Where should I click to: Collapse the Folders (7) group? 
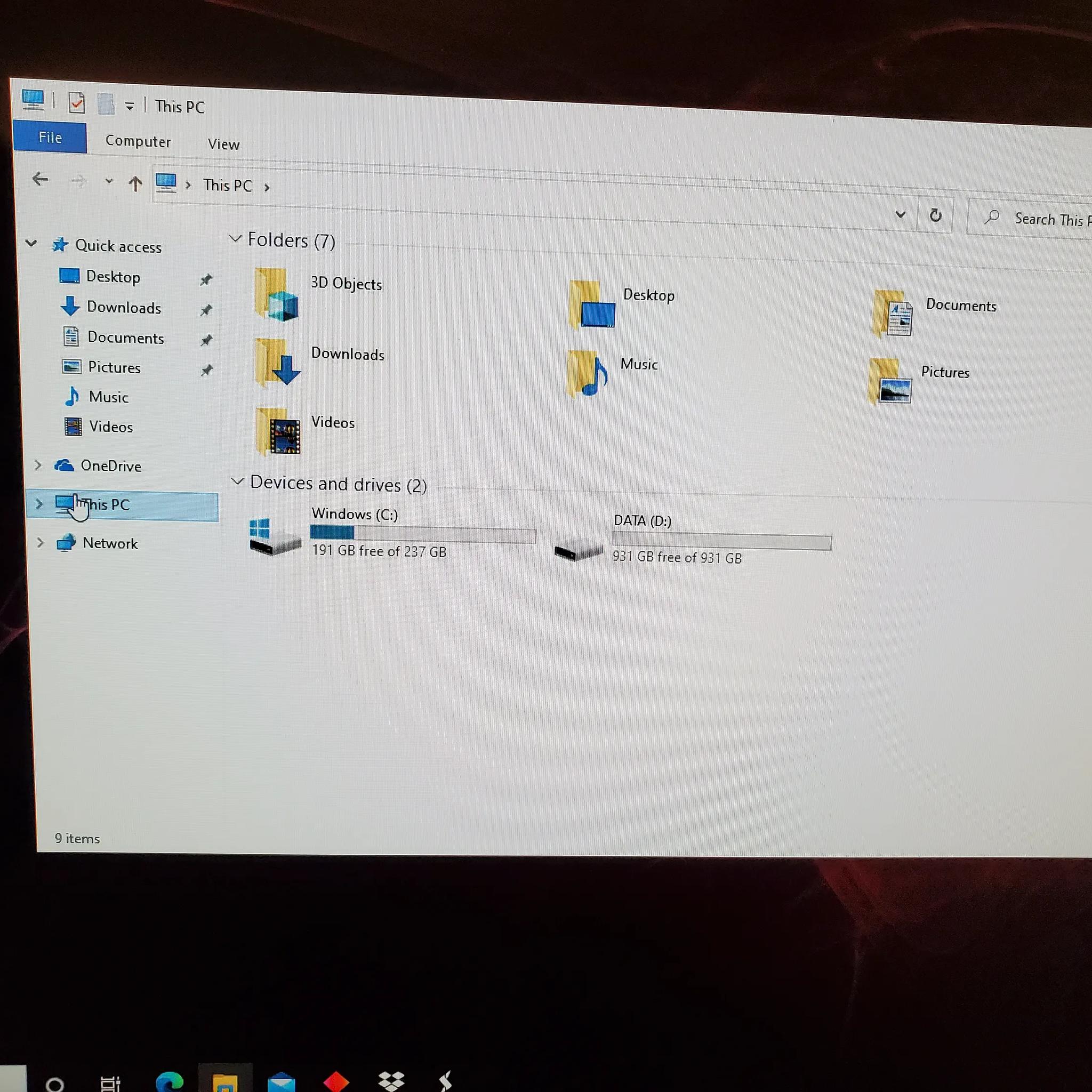coord(235,238)
